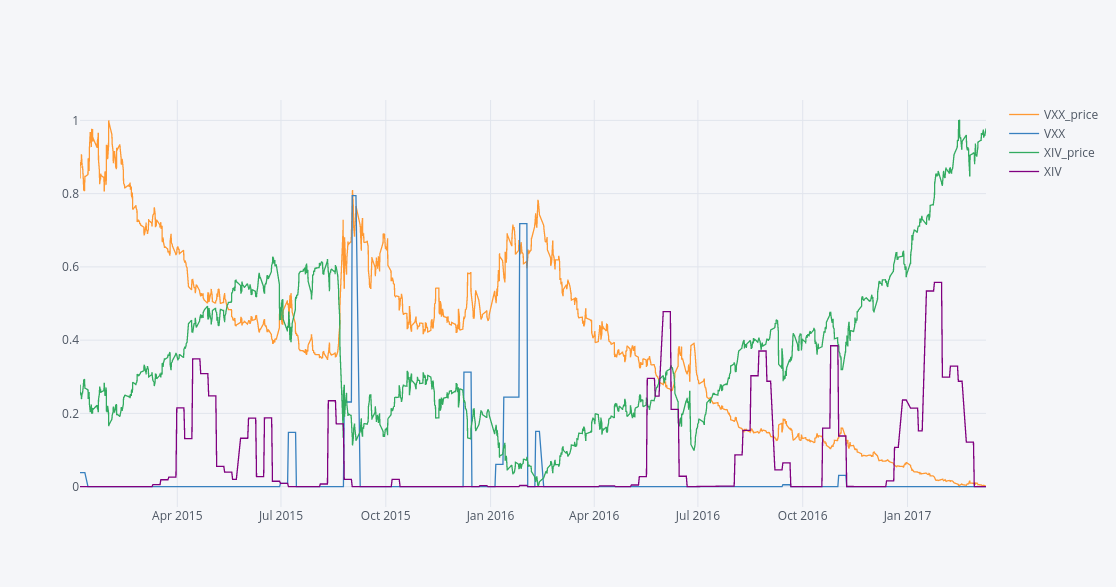Click the Jul 2015 x-axis label
The height and width of the screenshot is (587, 1116).
pos(280,516)
